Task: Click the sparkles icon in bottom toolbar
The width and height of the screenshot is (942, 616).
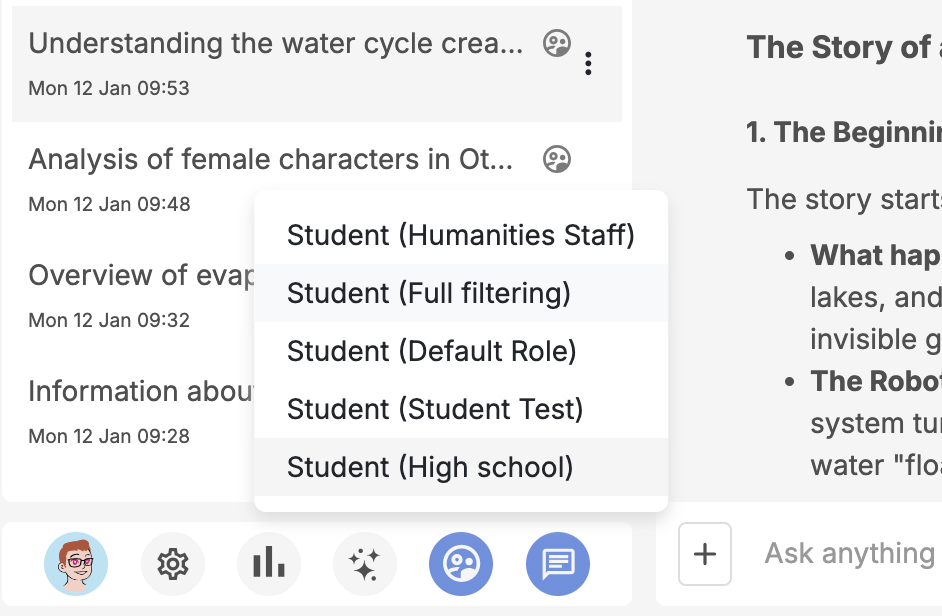Action: click(364, 564)
